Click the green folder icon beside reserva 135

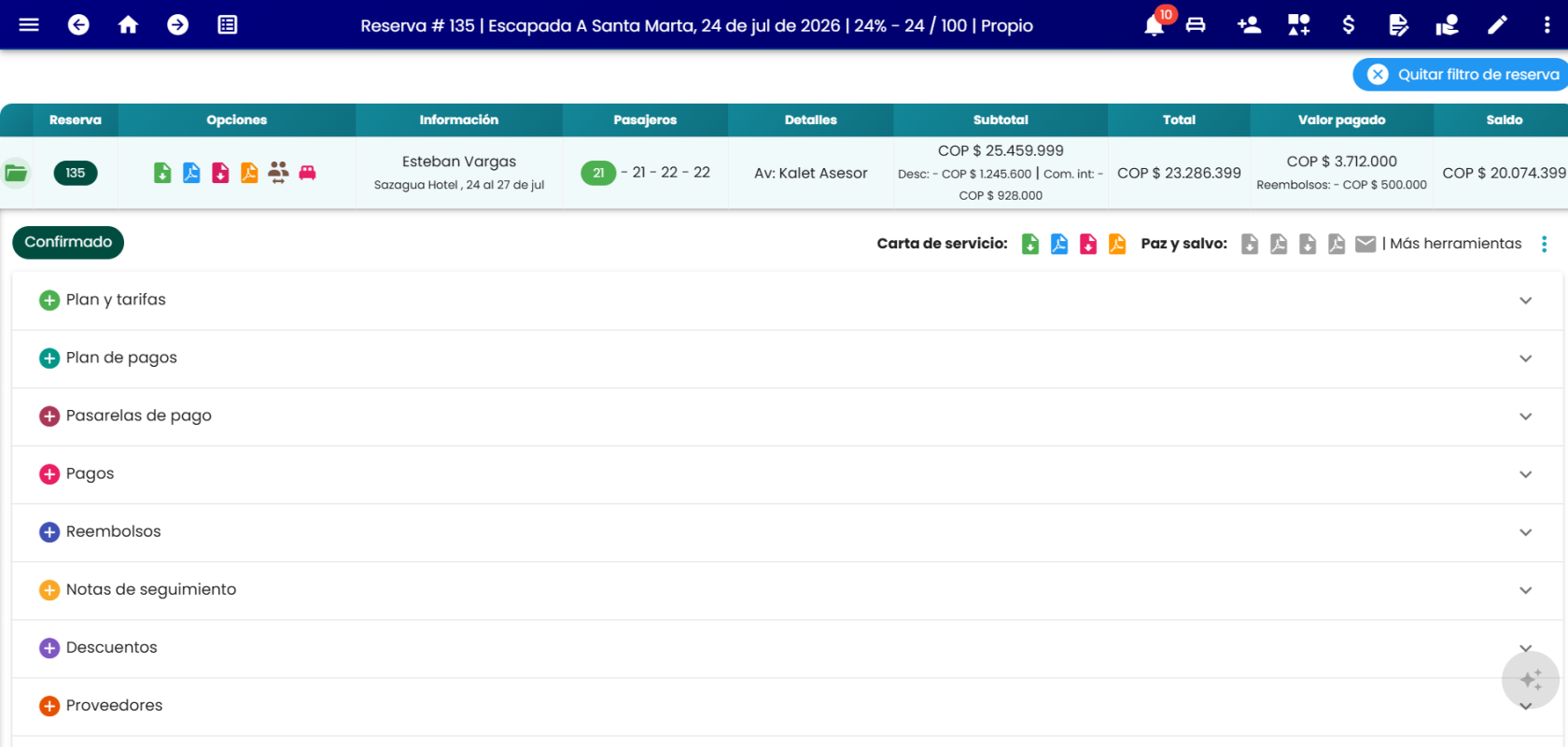tap(16, 173)
